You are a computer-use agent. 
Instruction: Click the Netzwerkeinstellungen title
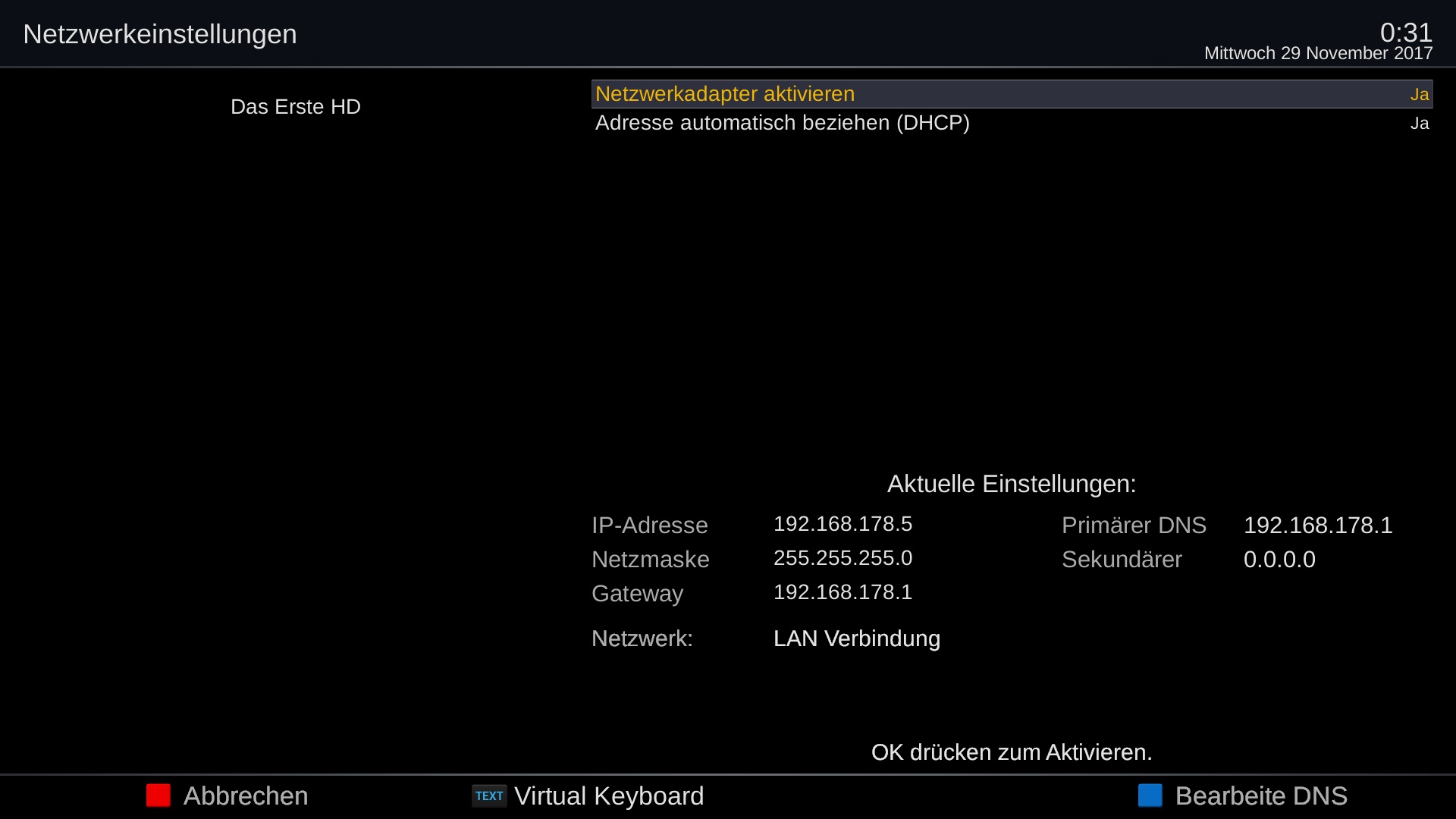point(160,34)
